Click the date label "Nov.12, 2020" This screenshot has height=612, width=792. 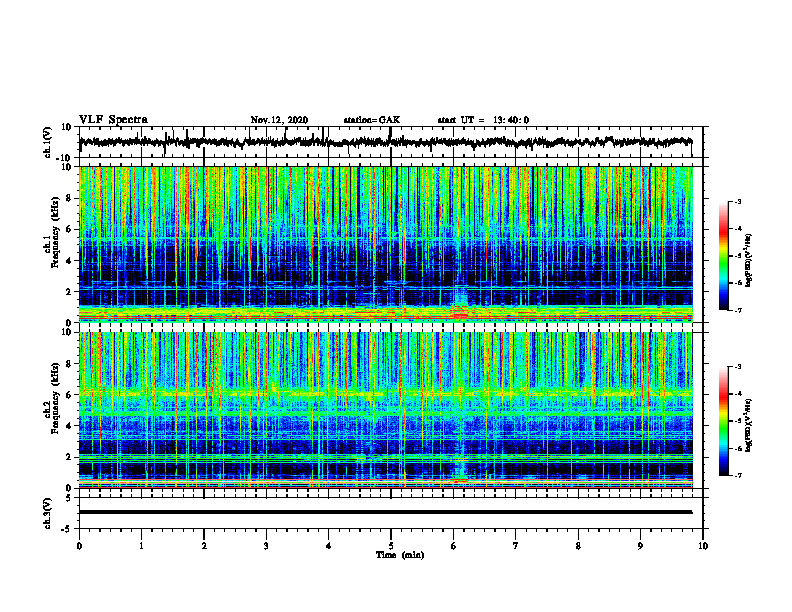click(279, 120)
